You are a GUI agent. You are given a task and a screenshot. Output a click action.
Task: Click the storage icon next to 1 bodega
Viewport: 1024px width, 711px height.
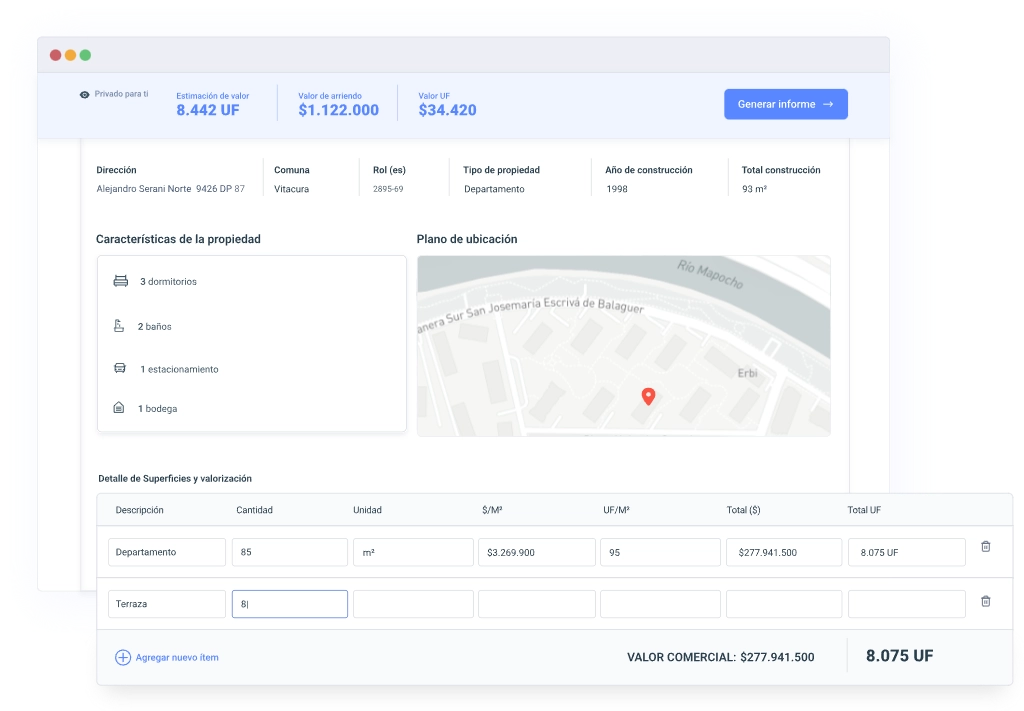[x=119, y=407]
